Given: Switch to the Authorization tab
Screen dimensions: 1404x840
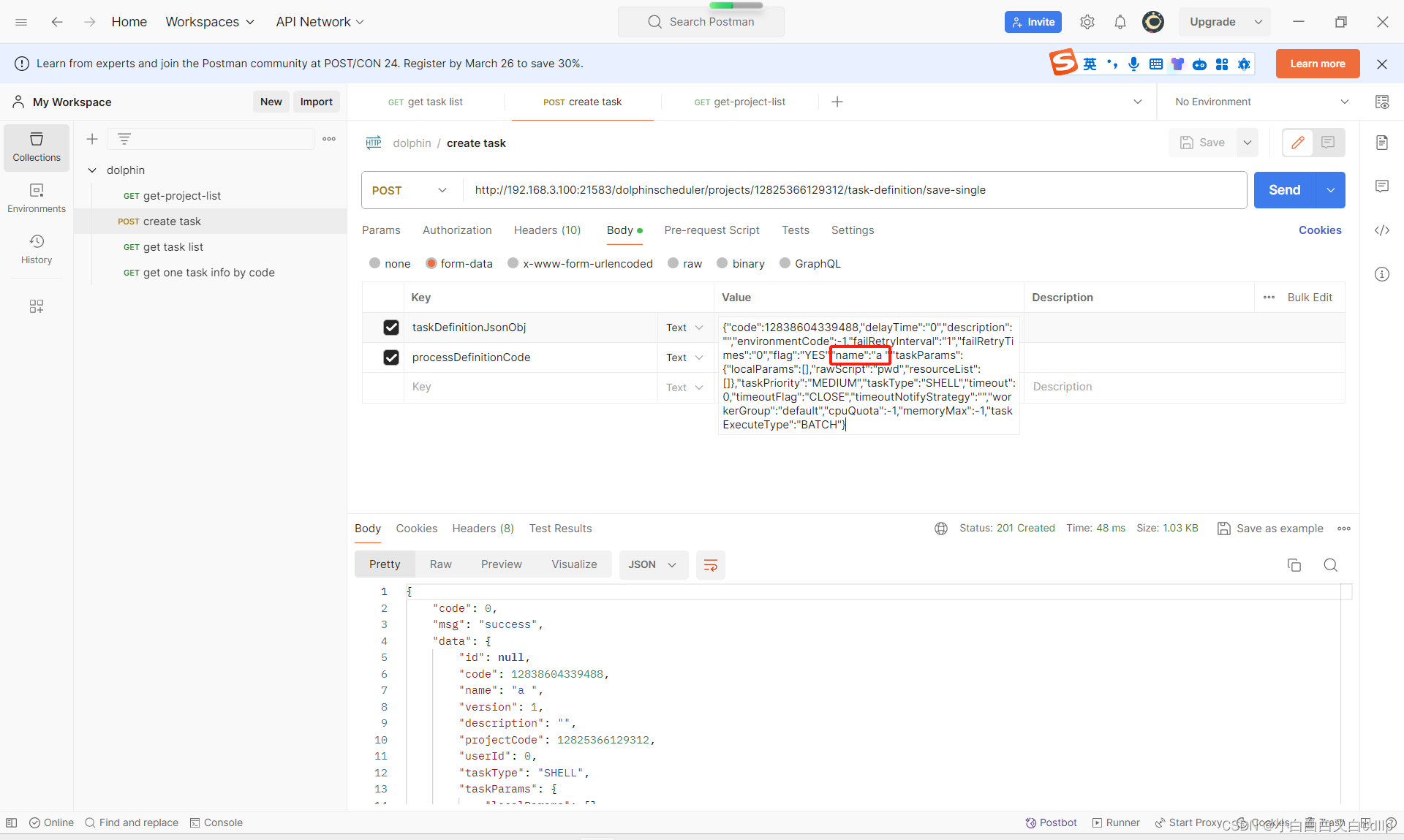Looking at the screenshot, I should (x=457, y=230).
